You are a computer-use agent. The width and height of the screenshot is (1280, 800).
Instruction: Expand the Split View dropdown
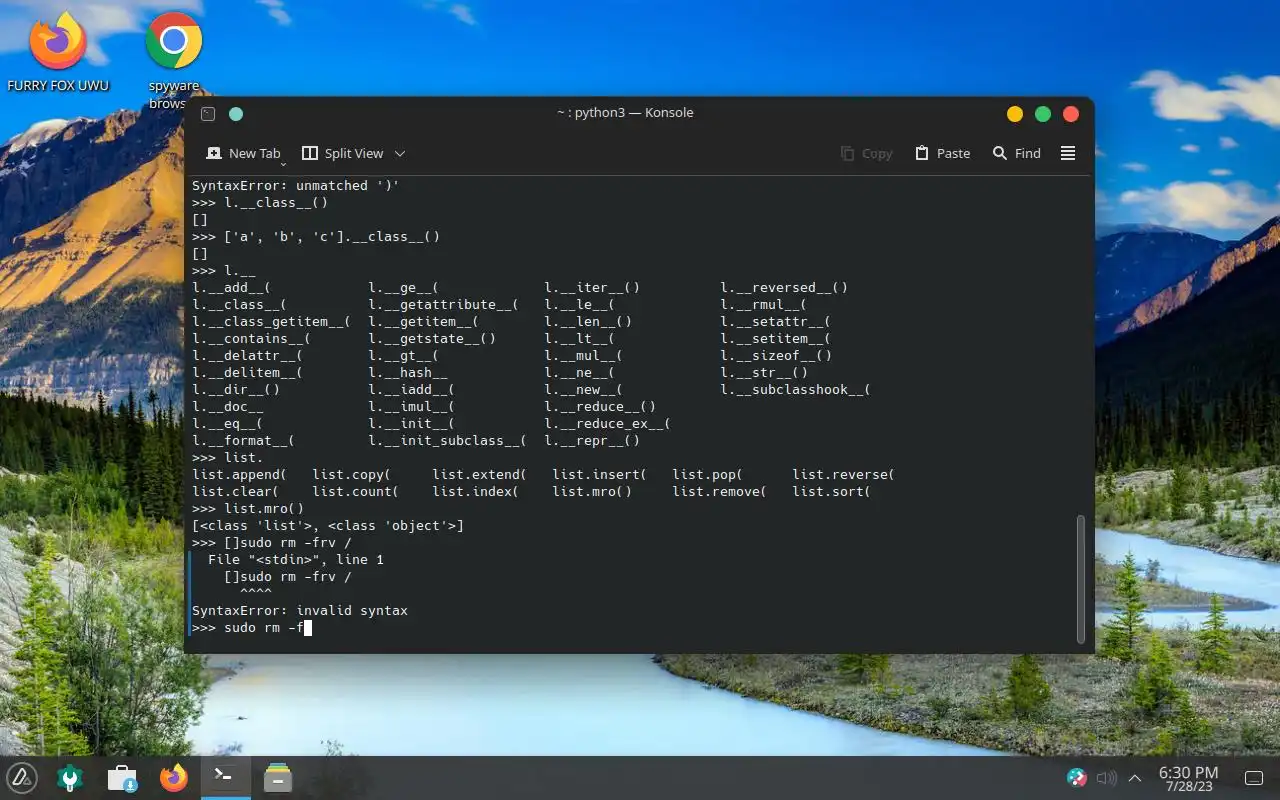click(x=400, y=153)
